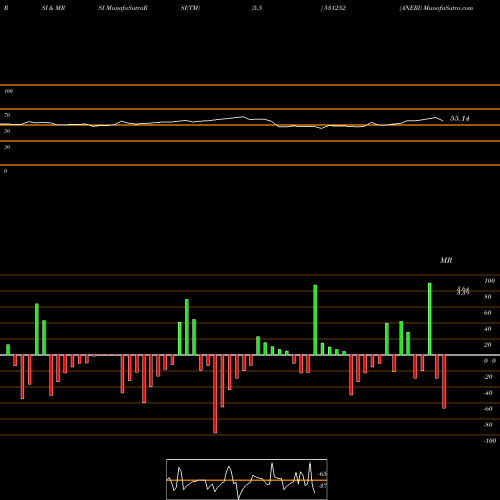Click the 50 level label on RSI axis

(x=7, y=131)
